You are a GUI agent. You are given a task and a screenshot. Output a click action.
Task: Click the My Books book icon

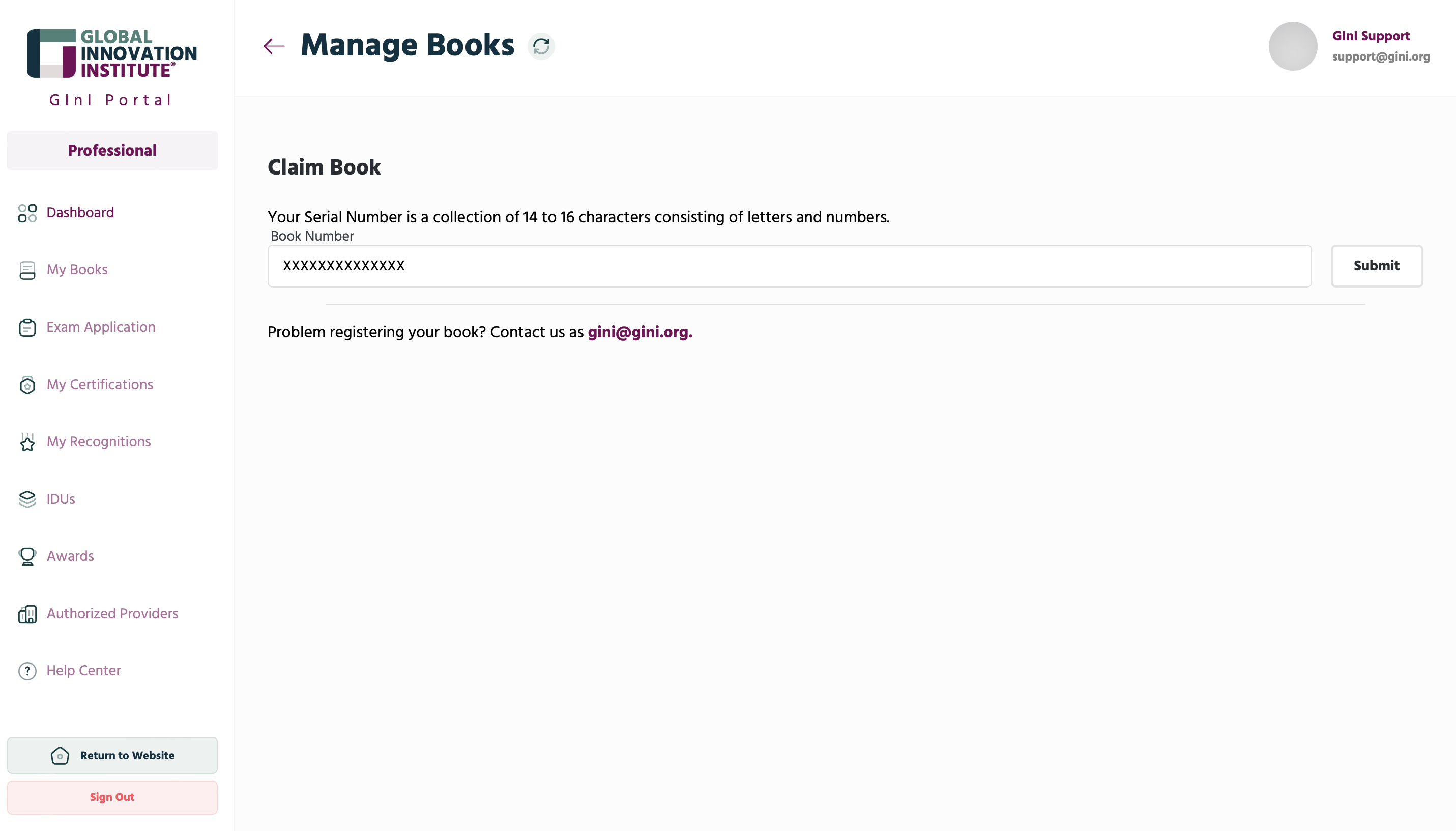[x=27, y=270]
